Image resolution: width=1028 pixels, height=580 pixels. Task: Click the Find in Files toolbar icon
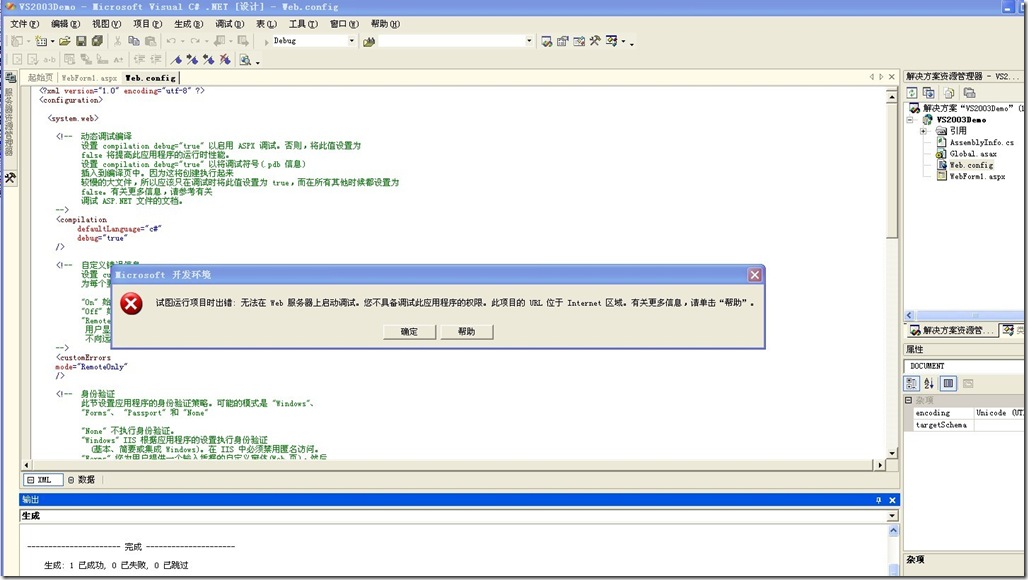click(x=368, y=41)
